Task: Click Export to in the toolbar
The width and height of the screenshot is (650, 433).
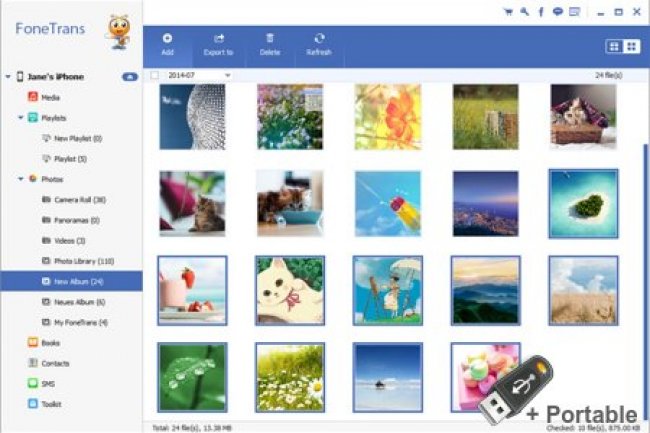Action: (219, 44)
